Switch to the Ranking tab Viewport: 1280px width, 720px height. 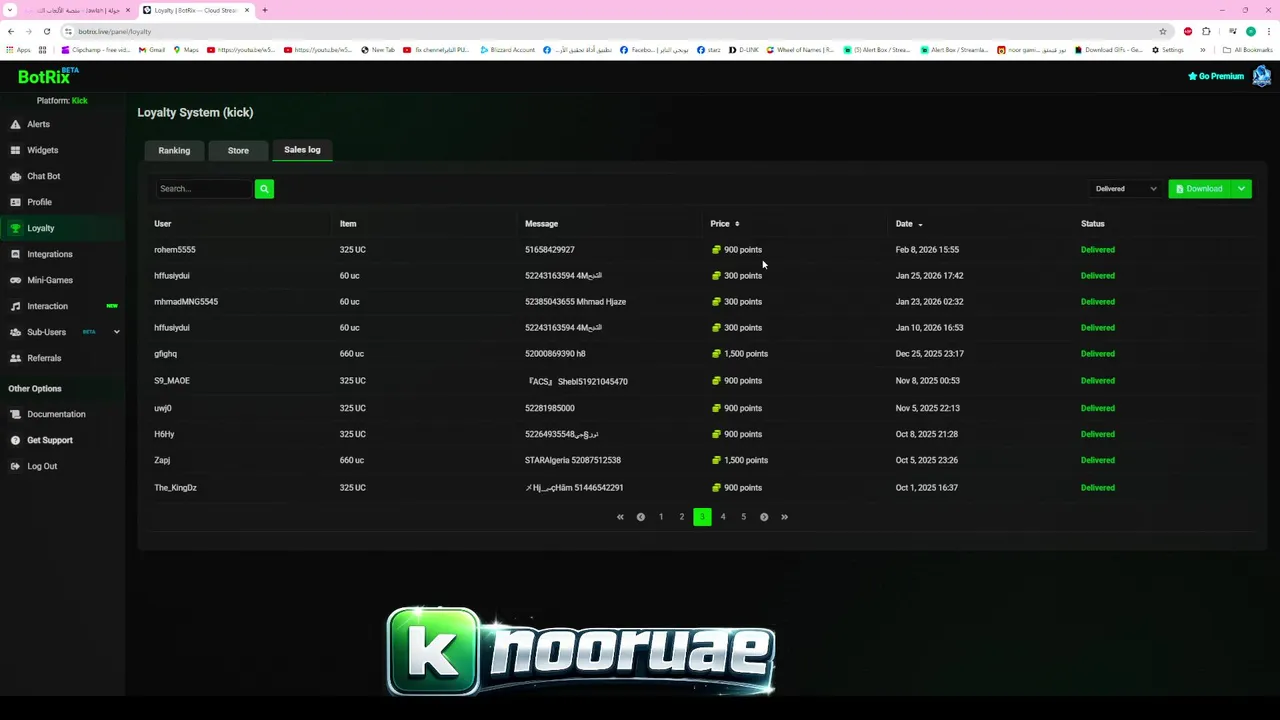pyautogui.click(x=174, y=150)
